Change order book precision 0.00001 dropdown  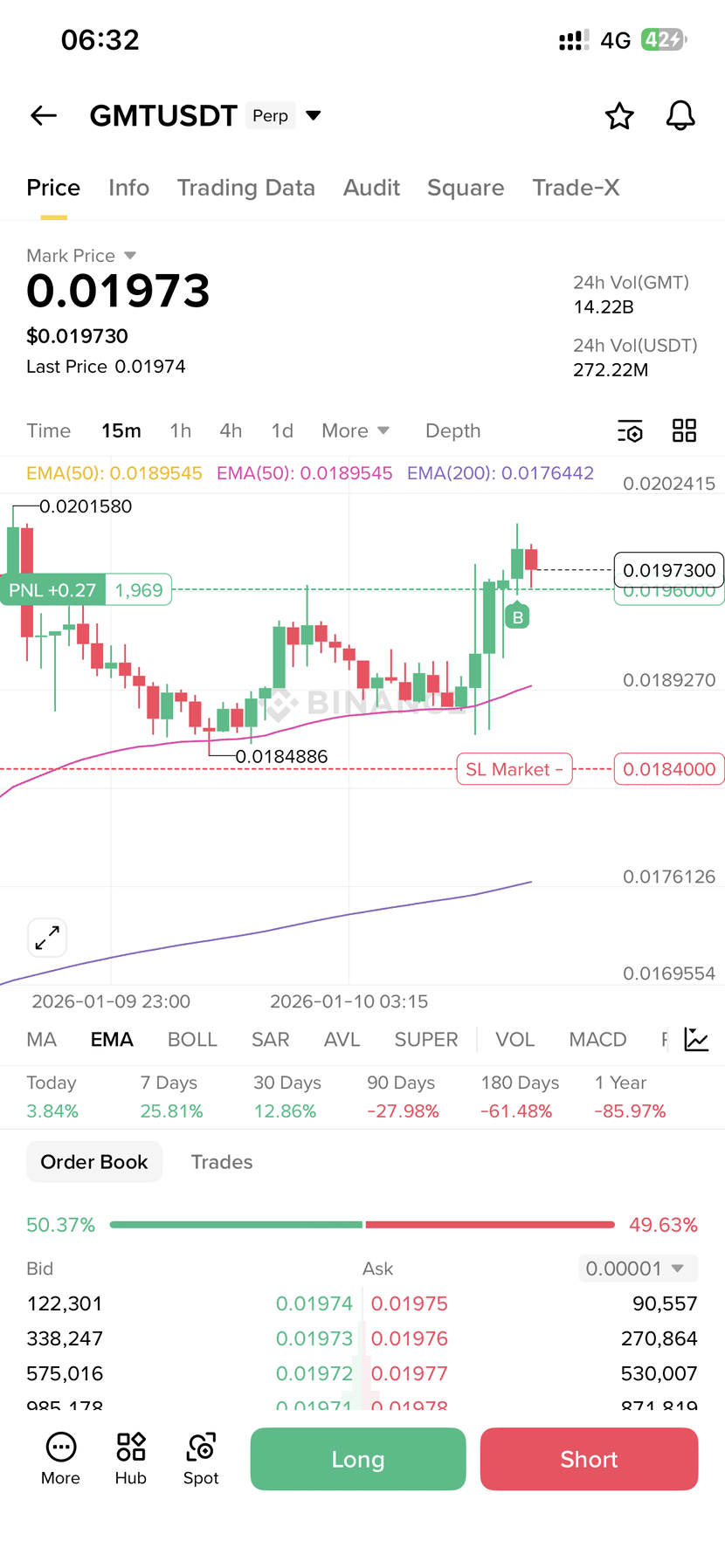tap(638, 1268)
